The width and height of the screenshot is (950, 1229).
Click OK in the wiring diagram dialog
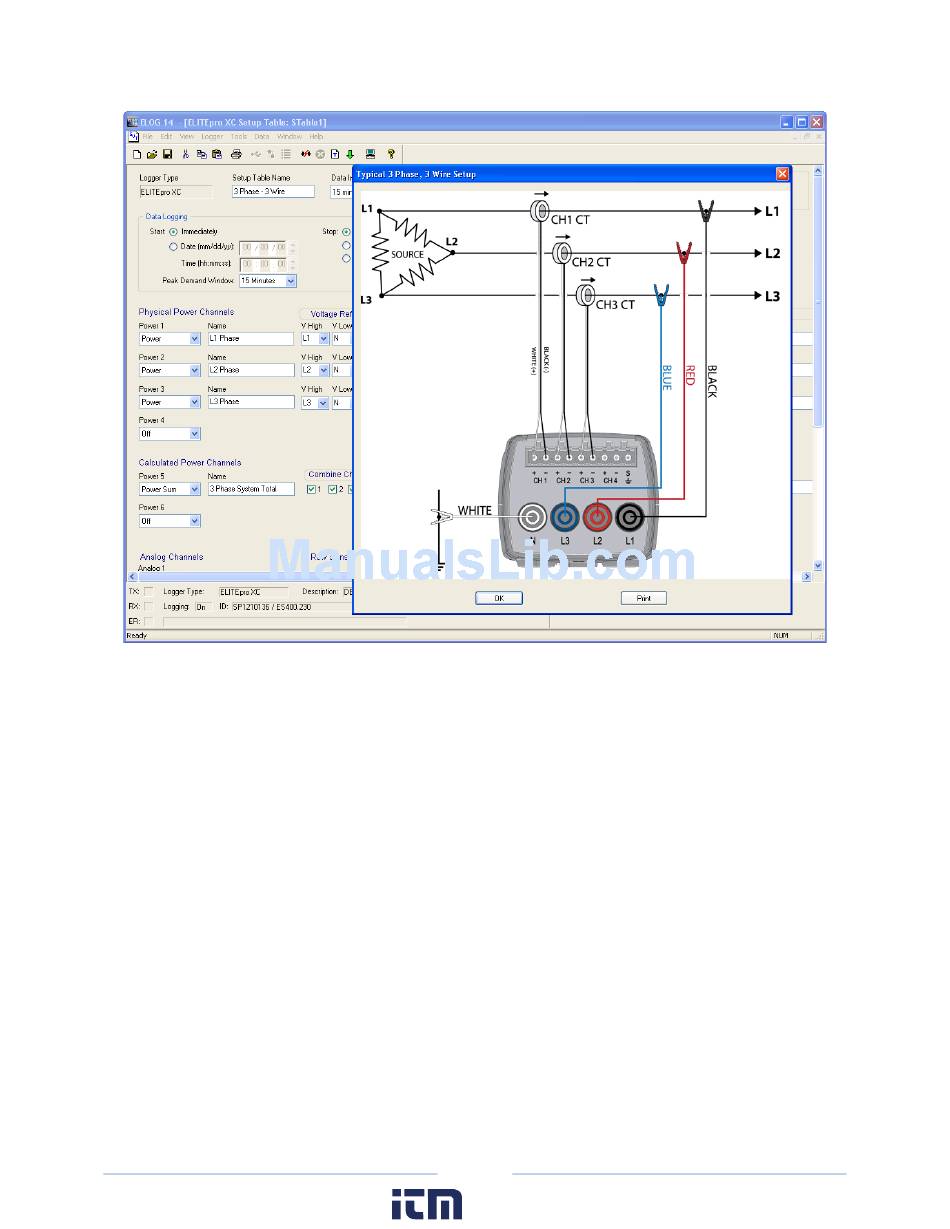498,598
